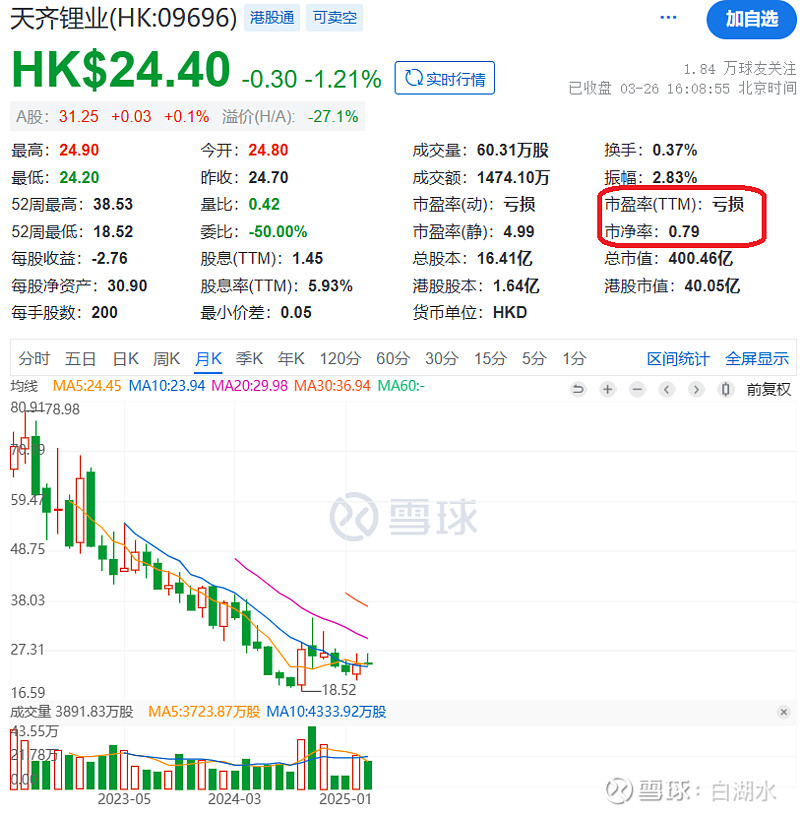Click the 换手 0.37% value
The height and width of the screenshot is (816, 800).
pos(674,150)
